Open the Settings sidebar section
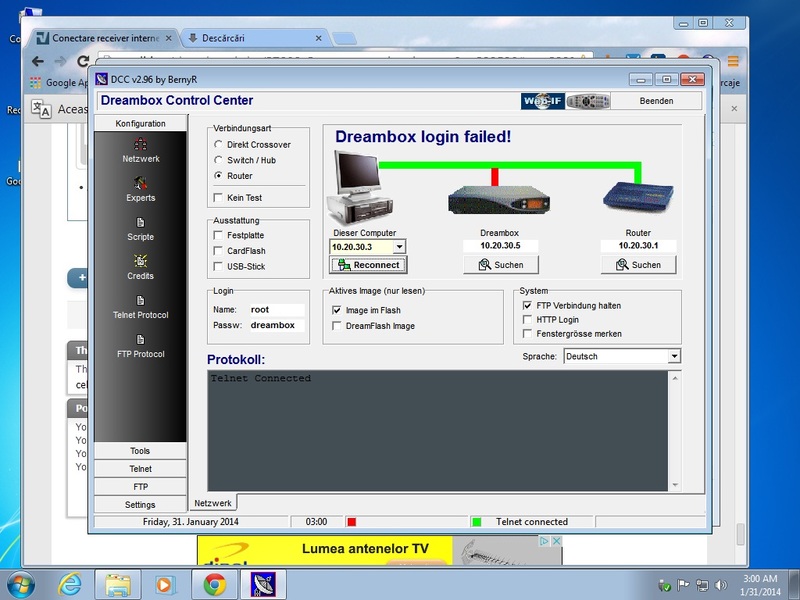This screenshot has height=600, width=800. [x=140, y=505]
